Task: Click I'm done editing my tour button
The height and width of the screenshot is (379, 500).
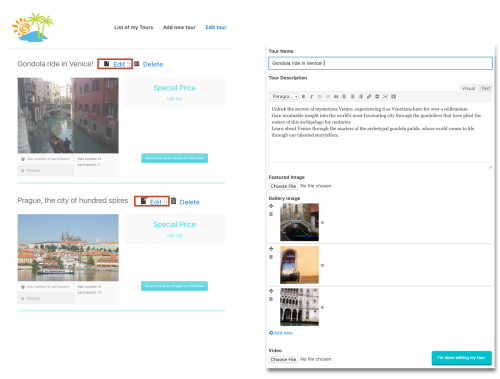Action: pyautogui.click(x=462, y=358)
